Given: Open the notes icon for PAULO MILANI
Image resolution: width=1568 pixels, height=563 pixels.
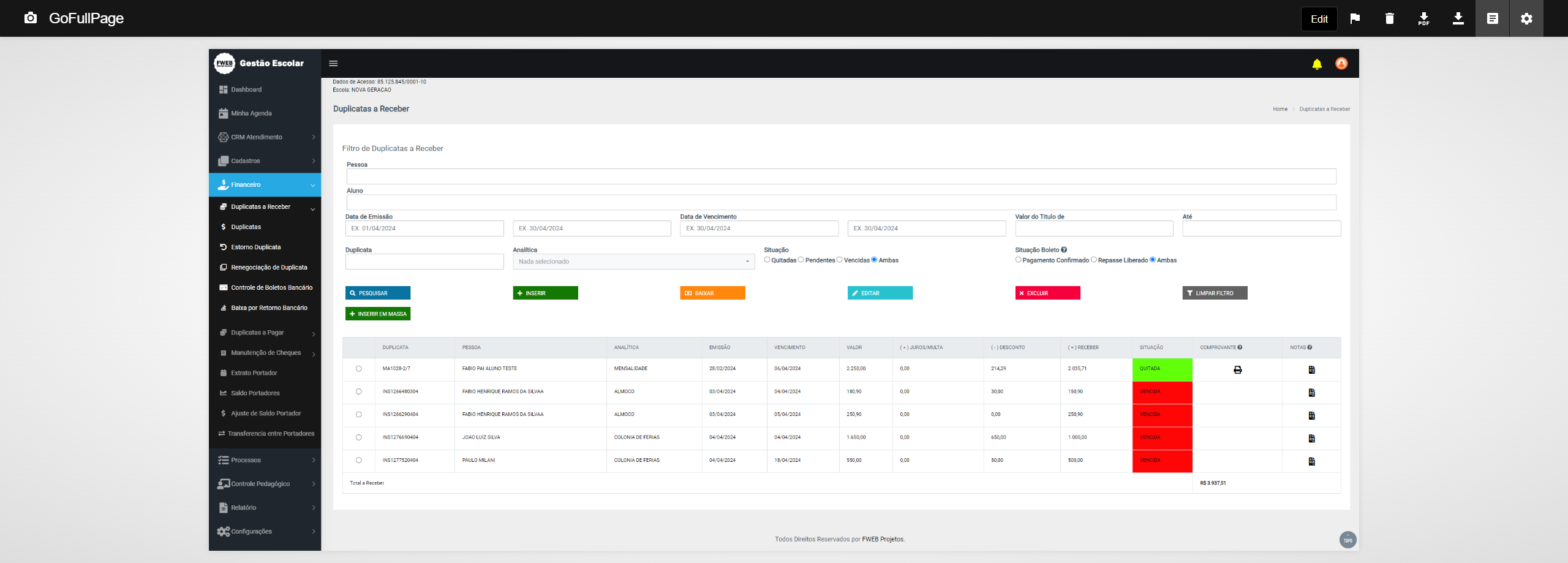Looking at the screenshot, I should pos(1311,461).
